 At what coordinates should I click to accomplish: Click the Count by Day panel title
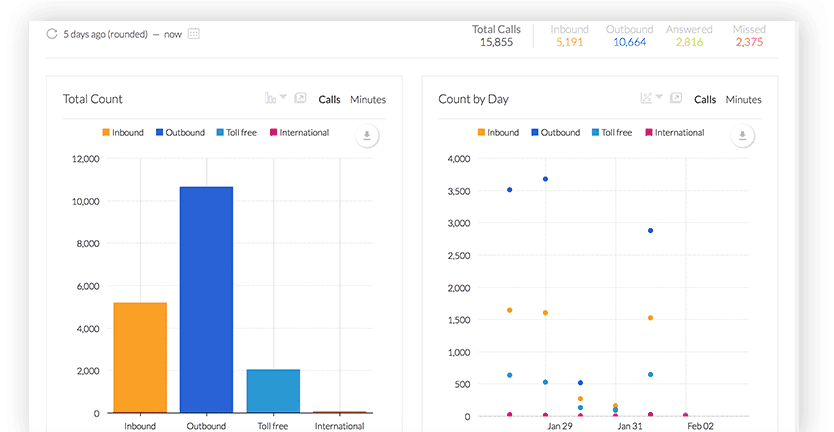[473, 99]
